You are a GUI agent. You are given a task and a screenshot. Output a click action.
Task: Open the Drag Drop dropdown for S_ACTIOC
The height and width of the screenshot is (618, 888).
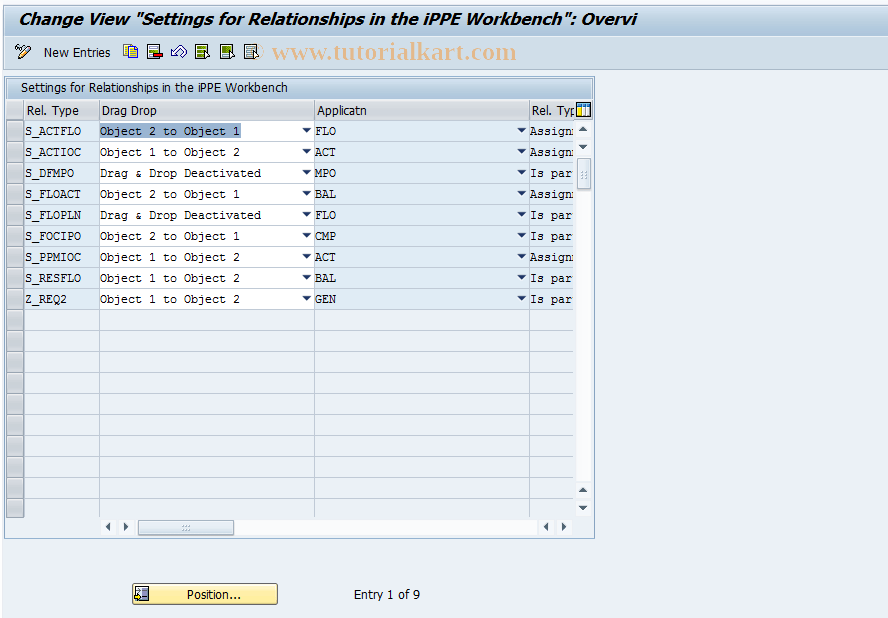[x=304, y=152]
